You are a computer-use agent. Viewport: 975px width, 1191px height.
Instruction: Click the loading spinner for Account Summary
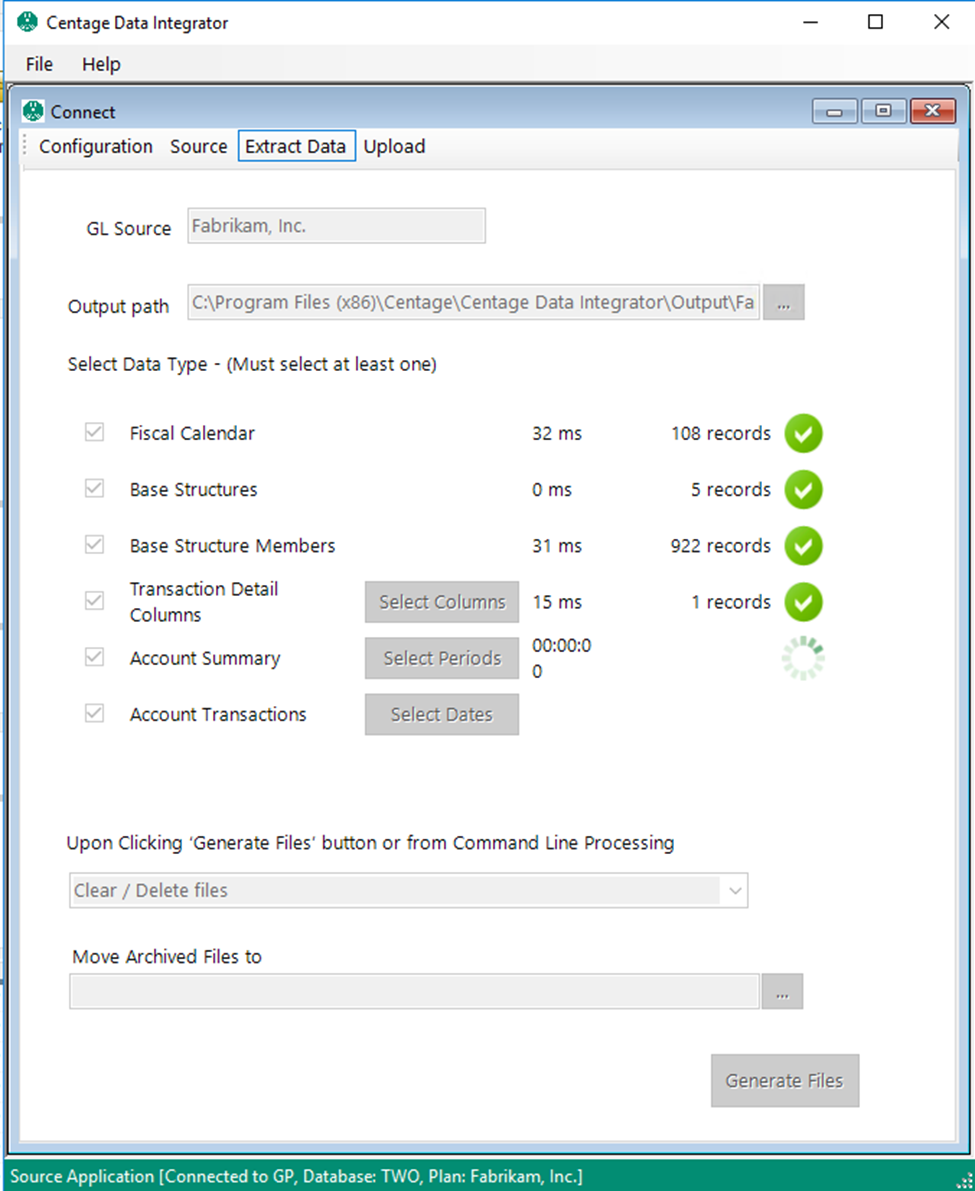pos(803,658)
